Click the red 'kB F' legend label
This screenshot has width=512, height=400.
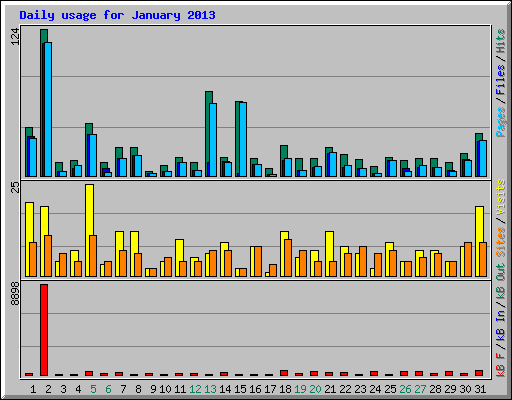[501, 365]
